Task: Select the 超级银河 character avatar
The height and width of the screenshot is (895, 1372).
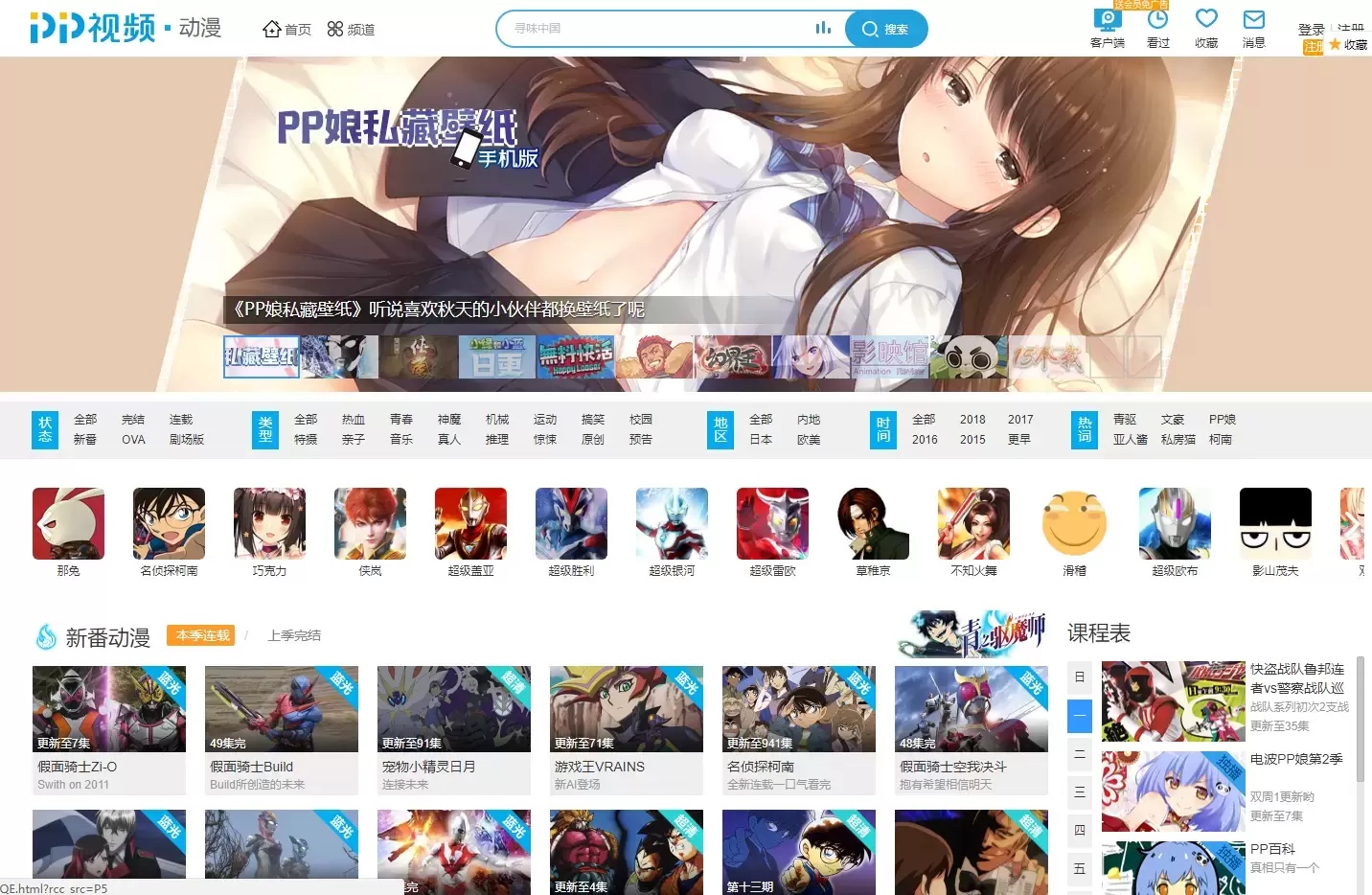Action: pyautogui.click(x=672, y=523)
